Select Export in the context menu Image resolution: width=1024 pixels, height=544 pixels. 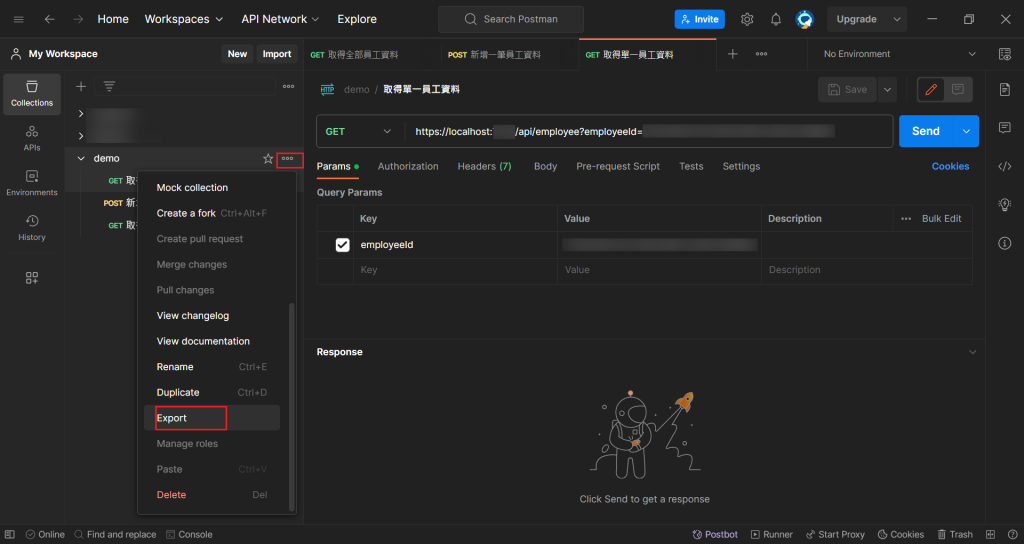click(212, 418)
